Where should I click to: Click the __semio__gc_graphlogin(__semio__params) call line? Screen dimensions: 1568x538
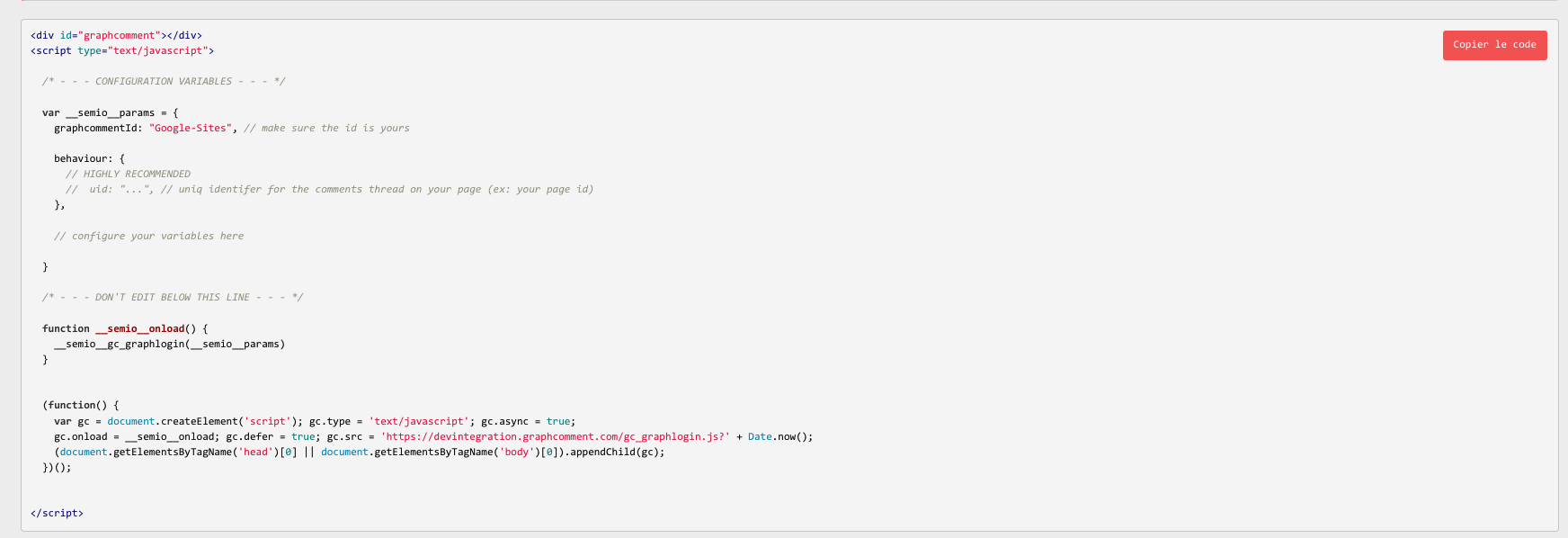pyautogui.click(x=169, y=344)
